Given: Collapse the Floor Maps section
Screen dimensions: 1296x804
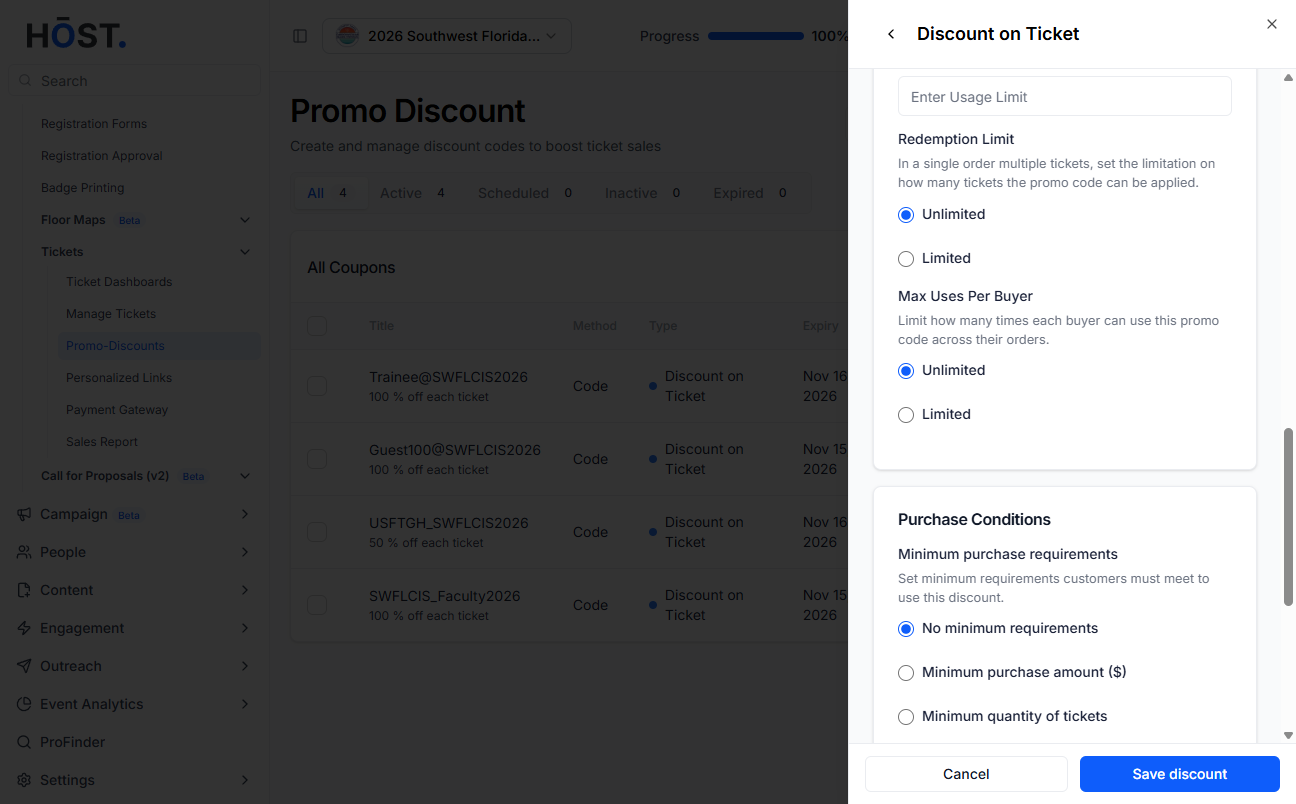Looking at the screenshot, I should [x=245, y=220].
